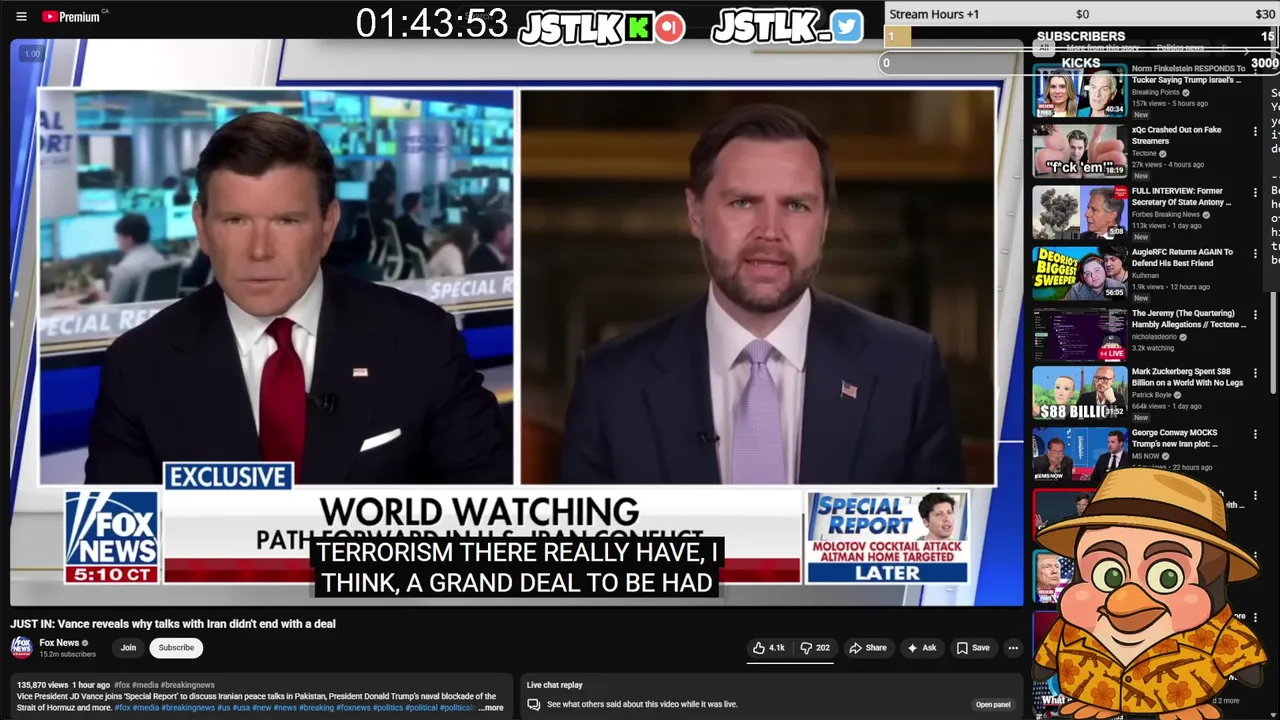The width and height of the screenshot is (1280, 720).
Task: Open the #foxnews hashtag in description
Action: [353, 707]
